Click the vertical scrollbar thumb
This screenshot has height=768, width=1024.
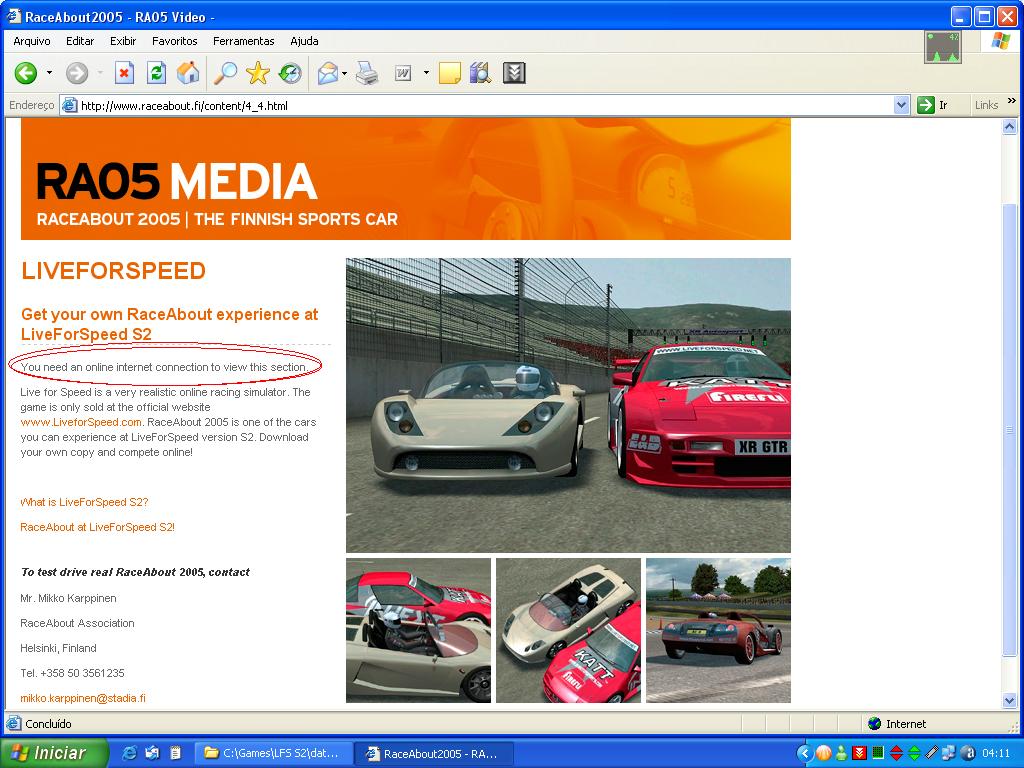pyautogui.click(x=1010, y=430)
